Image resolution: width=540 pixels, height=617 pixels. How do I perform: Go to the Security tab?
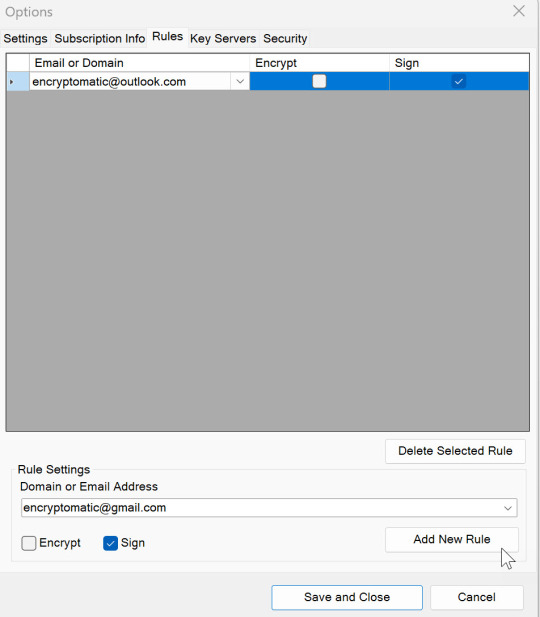[285, 39]
